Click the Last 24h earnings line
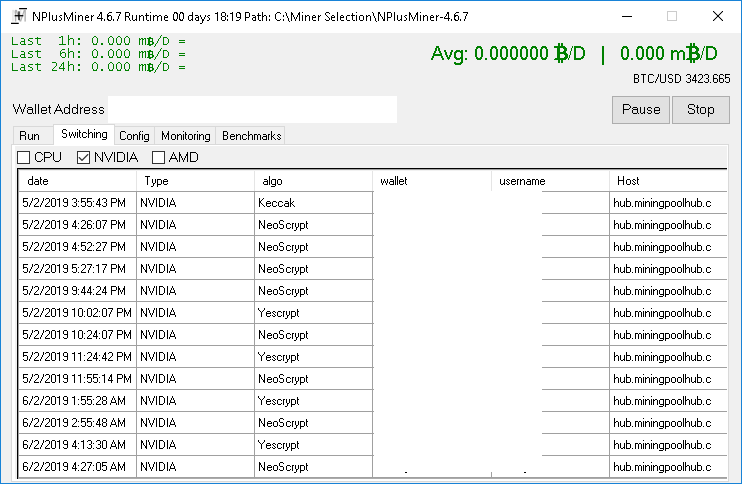The image size is (742, 484). click(98, 67)
